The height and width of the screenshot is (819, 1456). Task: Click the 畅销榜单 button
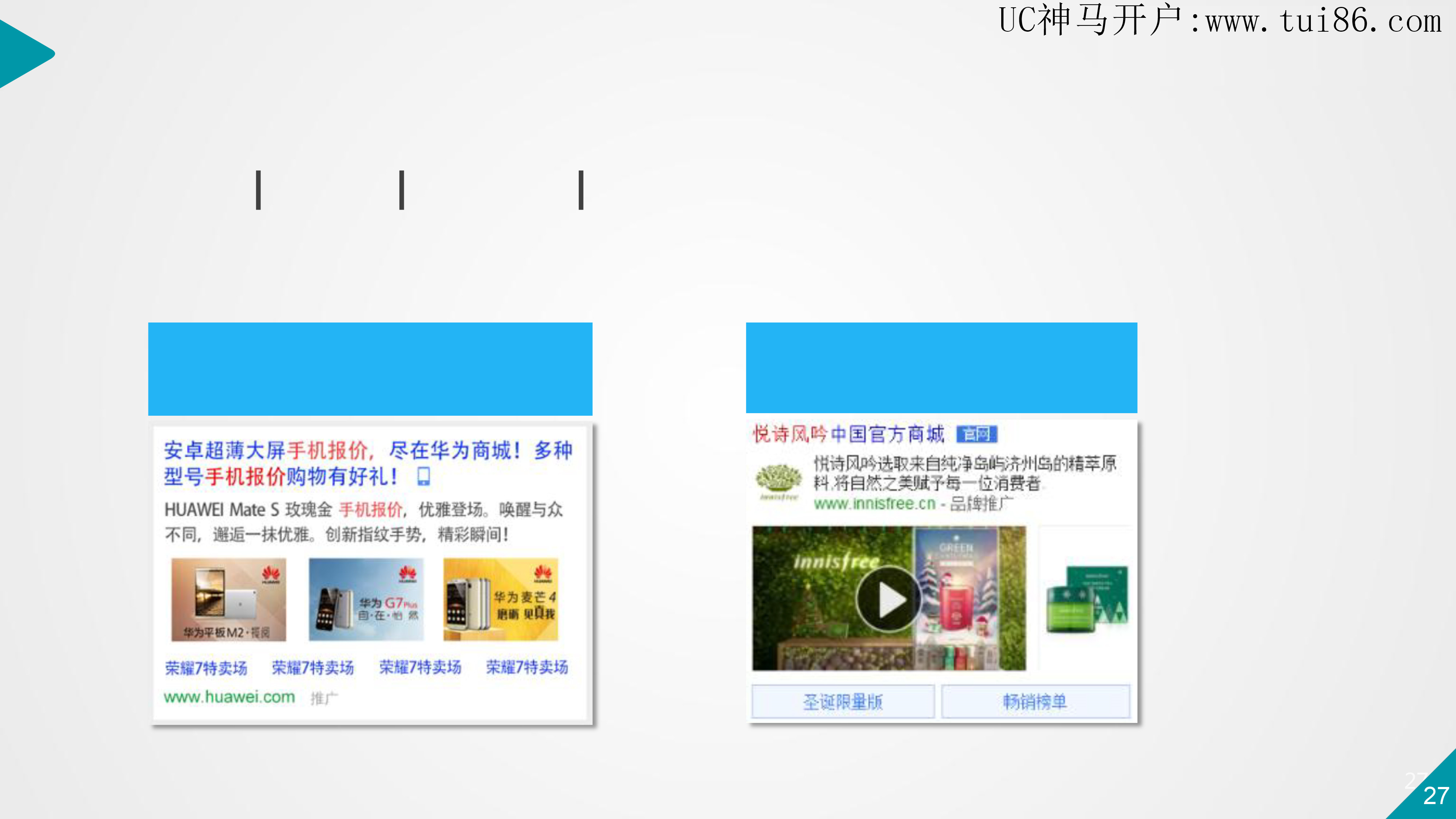(1035, 701)
